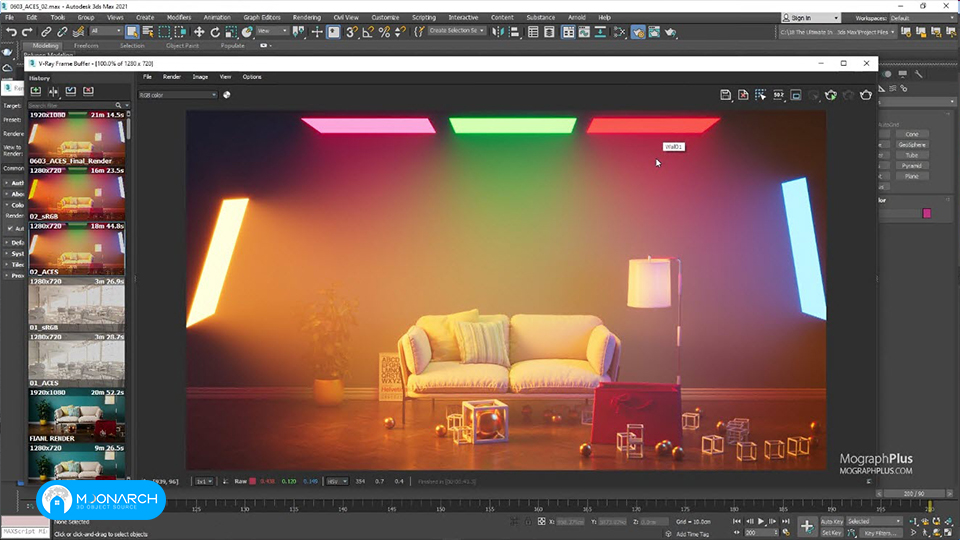
Task: Open the selection filter All dropdown
Action: pyautogui.click(x=106, y=31)
